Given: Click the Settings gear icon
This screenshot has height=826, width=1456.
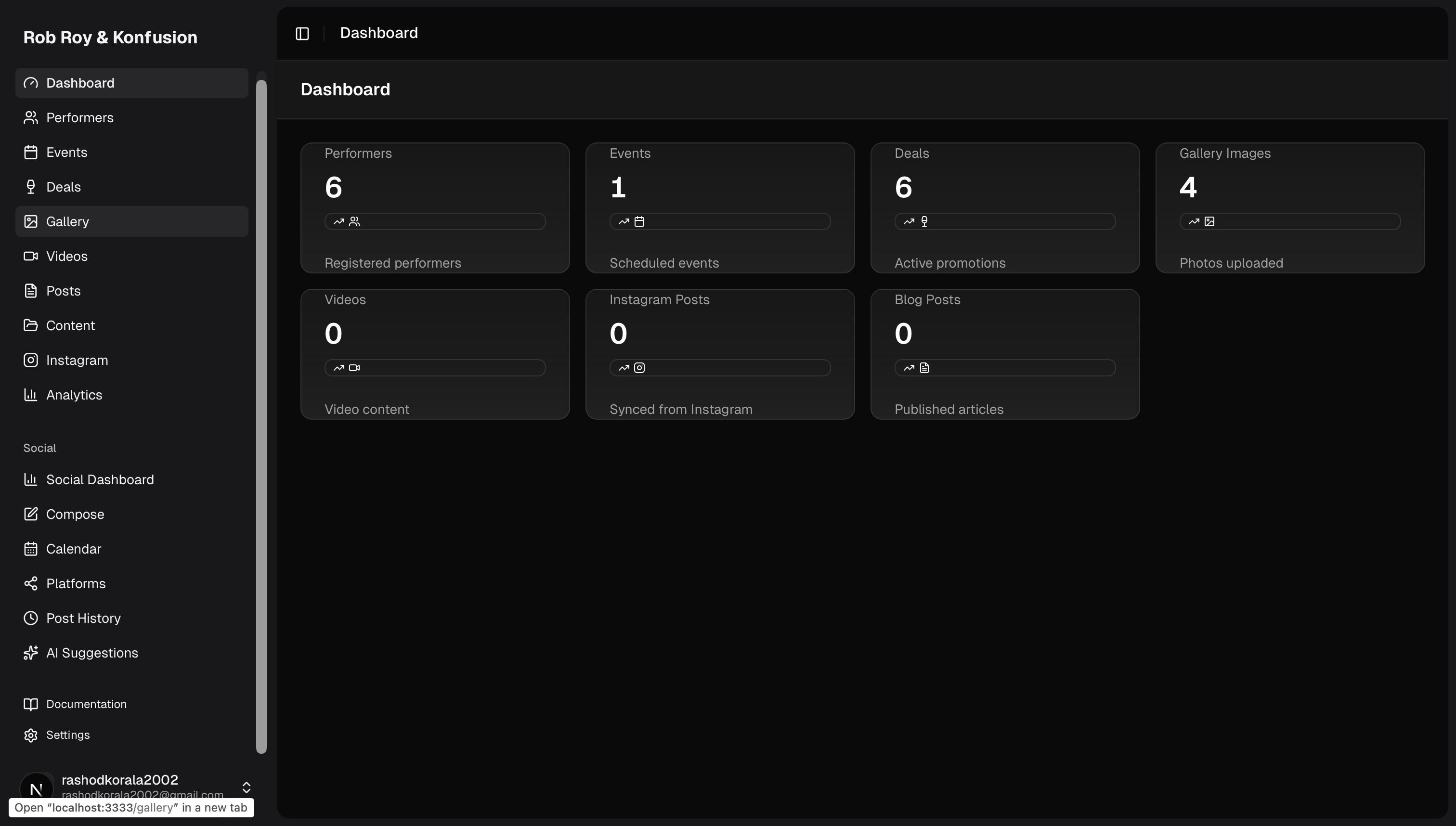Looking at the screenshot, I should click(x=31, y=735).
